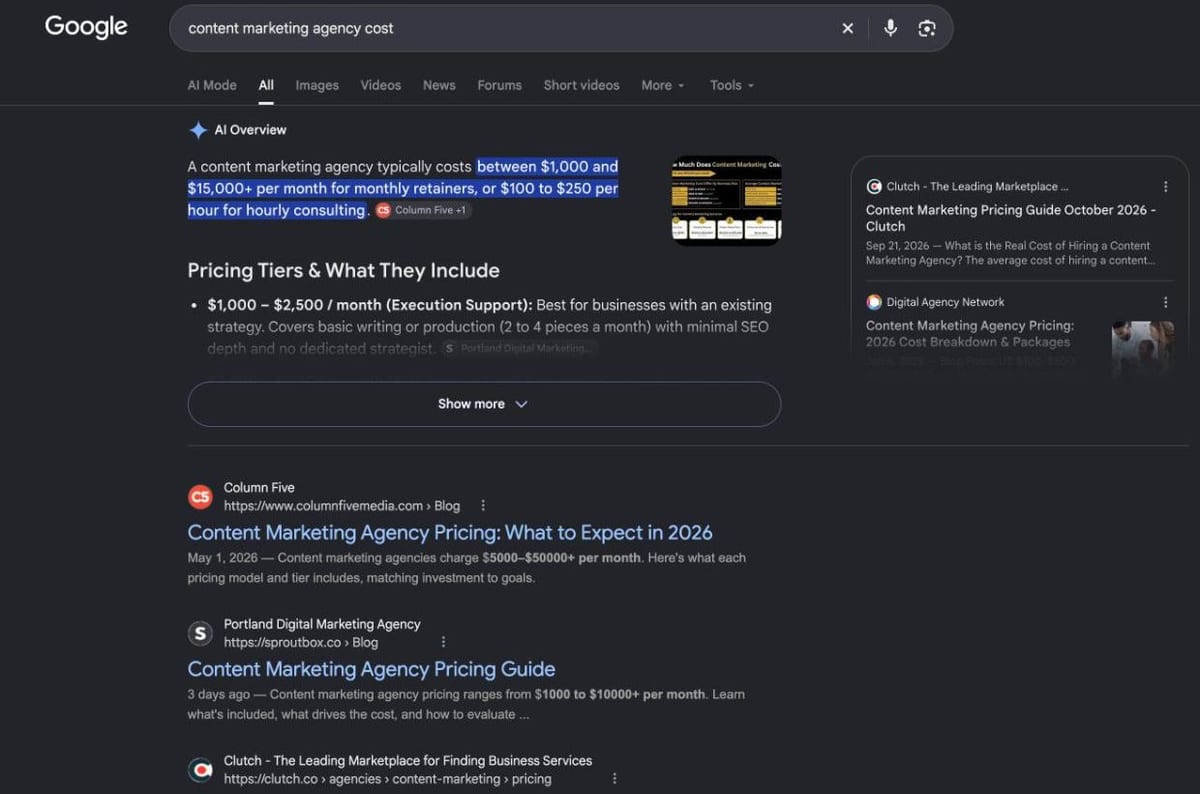Open options menu for Column Five result

click(483, 506)
